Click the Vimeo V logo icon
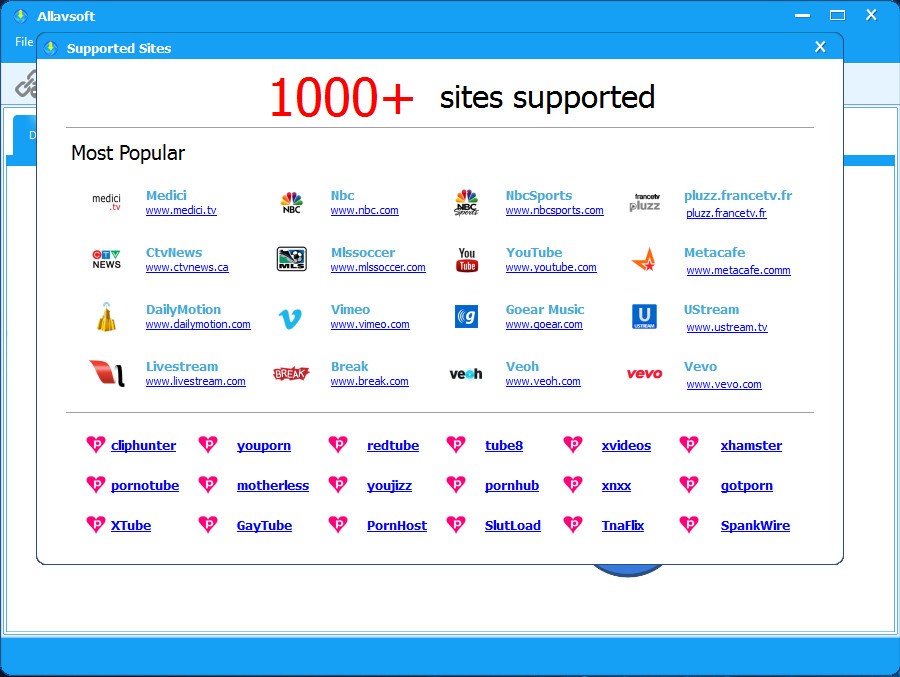900x677 pixels. [290, 318]
